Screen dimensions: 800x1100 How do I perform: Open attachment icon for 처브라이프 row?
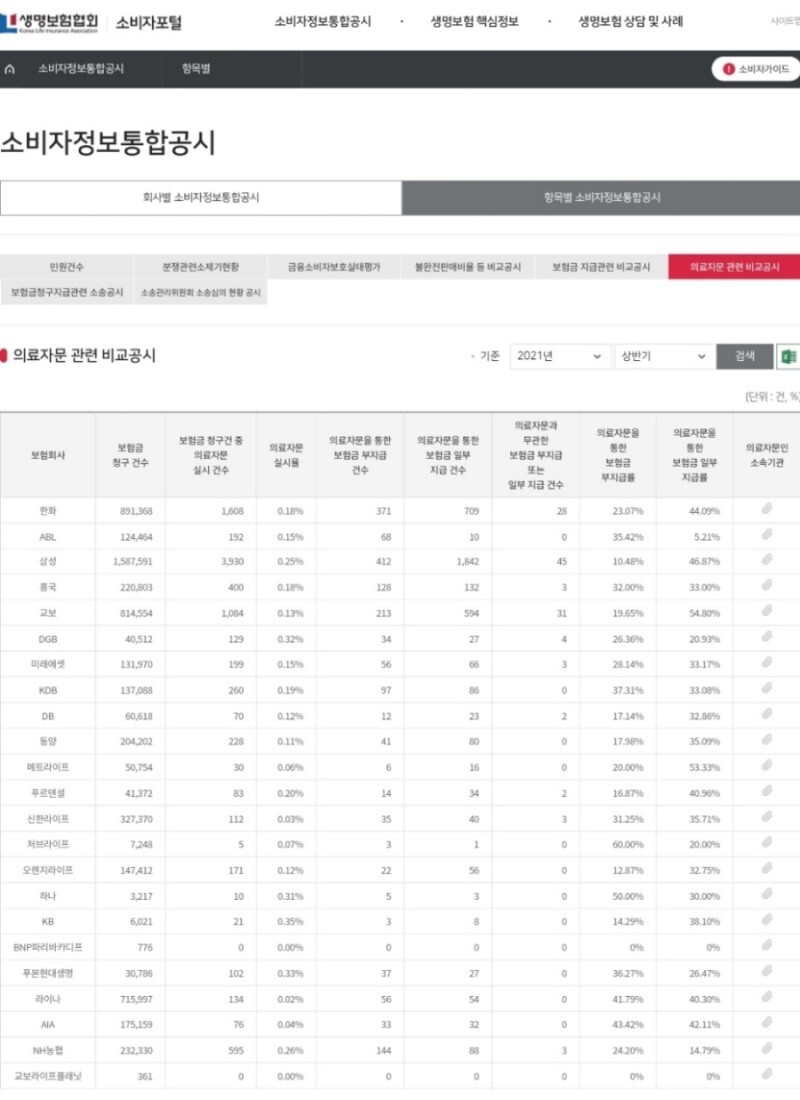click(x=767, y=843)
